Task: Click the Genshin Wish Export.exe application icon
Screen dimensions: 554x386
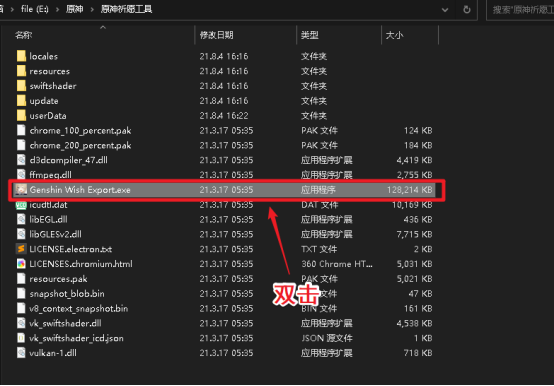Action: (x=21, y=190)
